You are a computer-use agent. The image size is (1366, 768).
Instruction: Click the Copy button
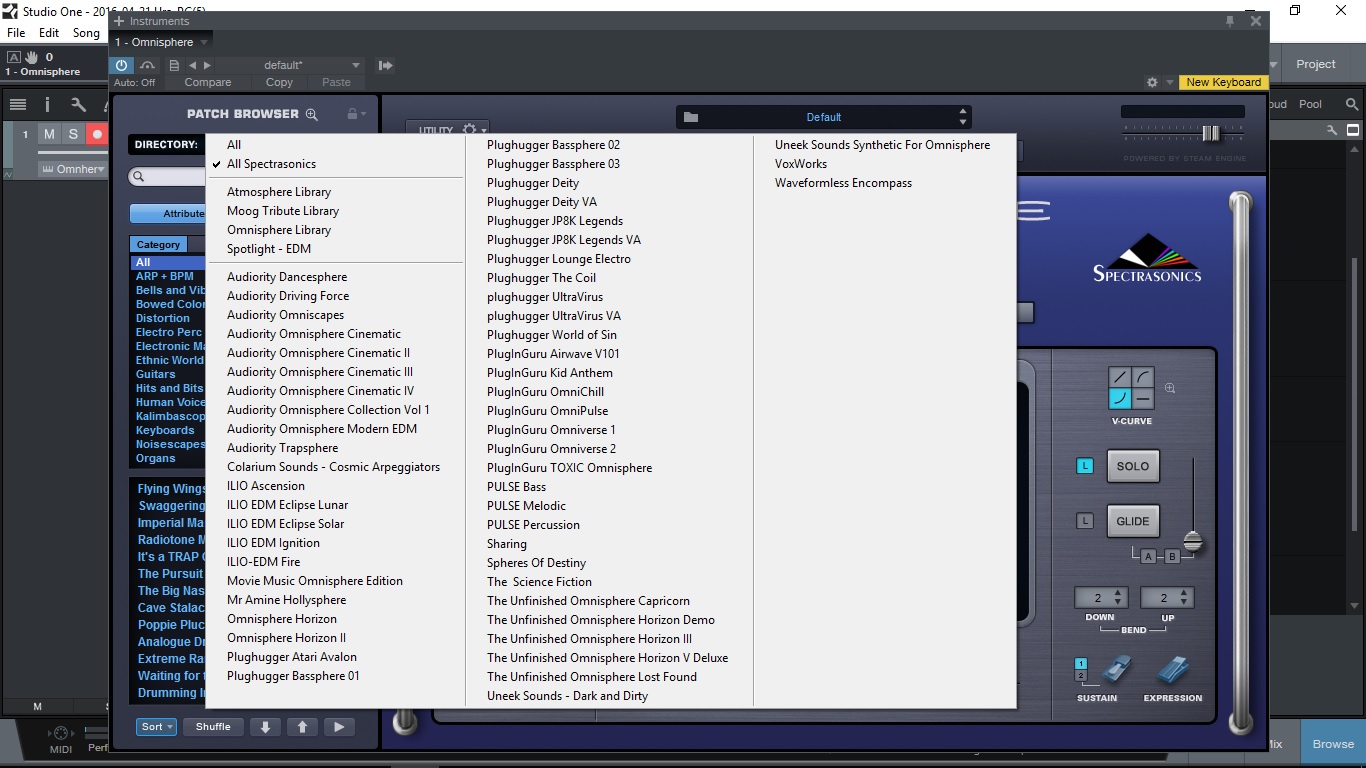tap(279, 82)
